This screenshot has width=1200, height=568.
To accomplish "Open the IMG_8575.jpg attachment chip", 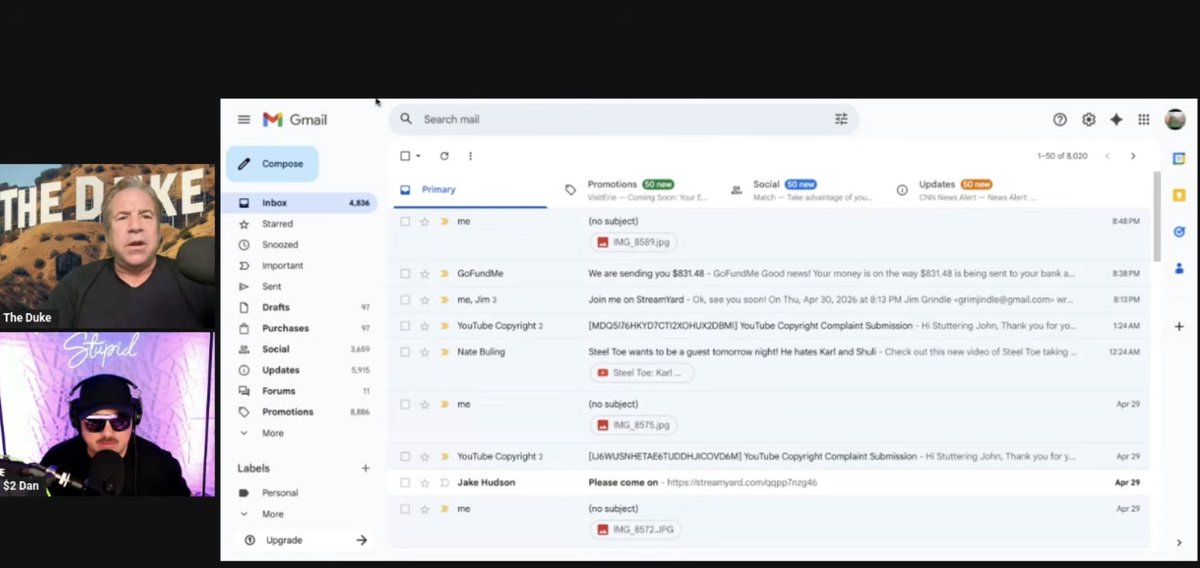I will (x=634, y=425).
